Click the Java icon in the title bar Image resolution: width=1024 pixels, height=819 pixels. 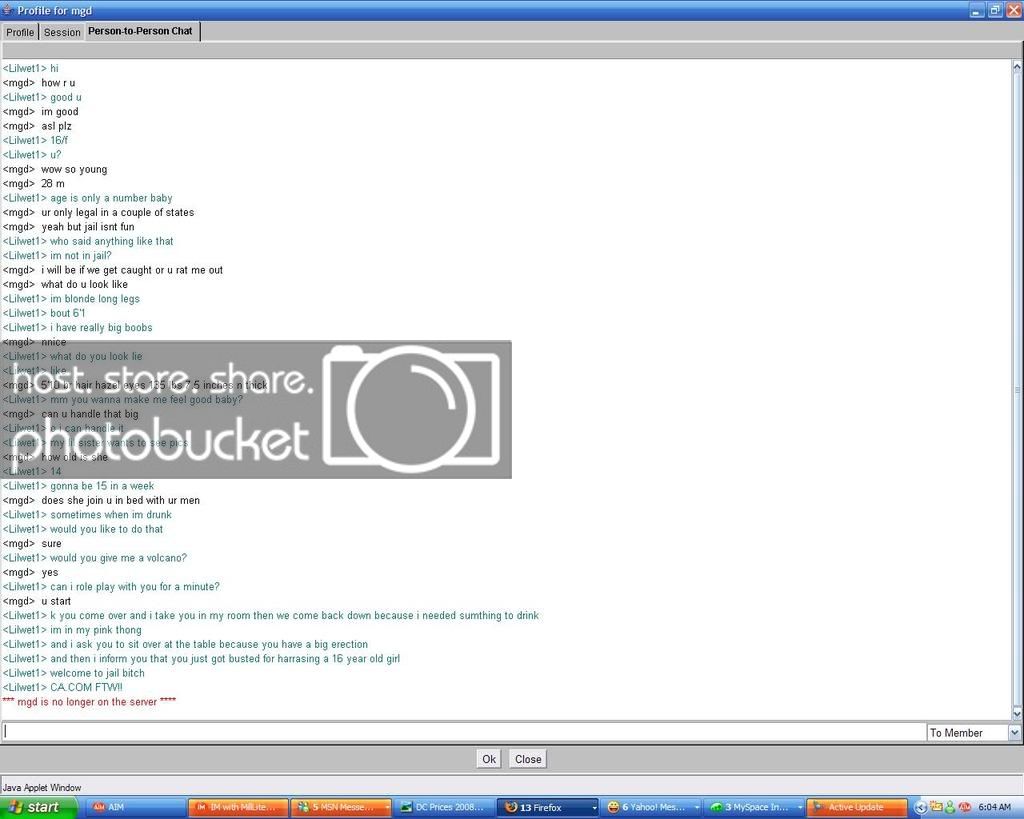8,10
